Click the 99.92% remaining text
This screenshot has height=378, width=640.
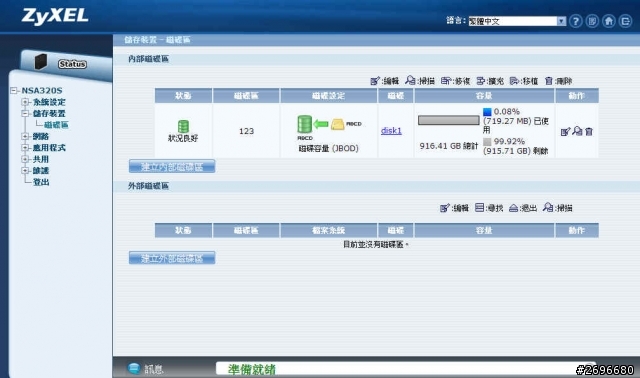(509, 141)
